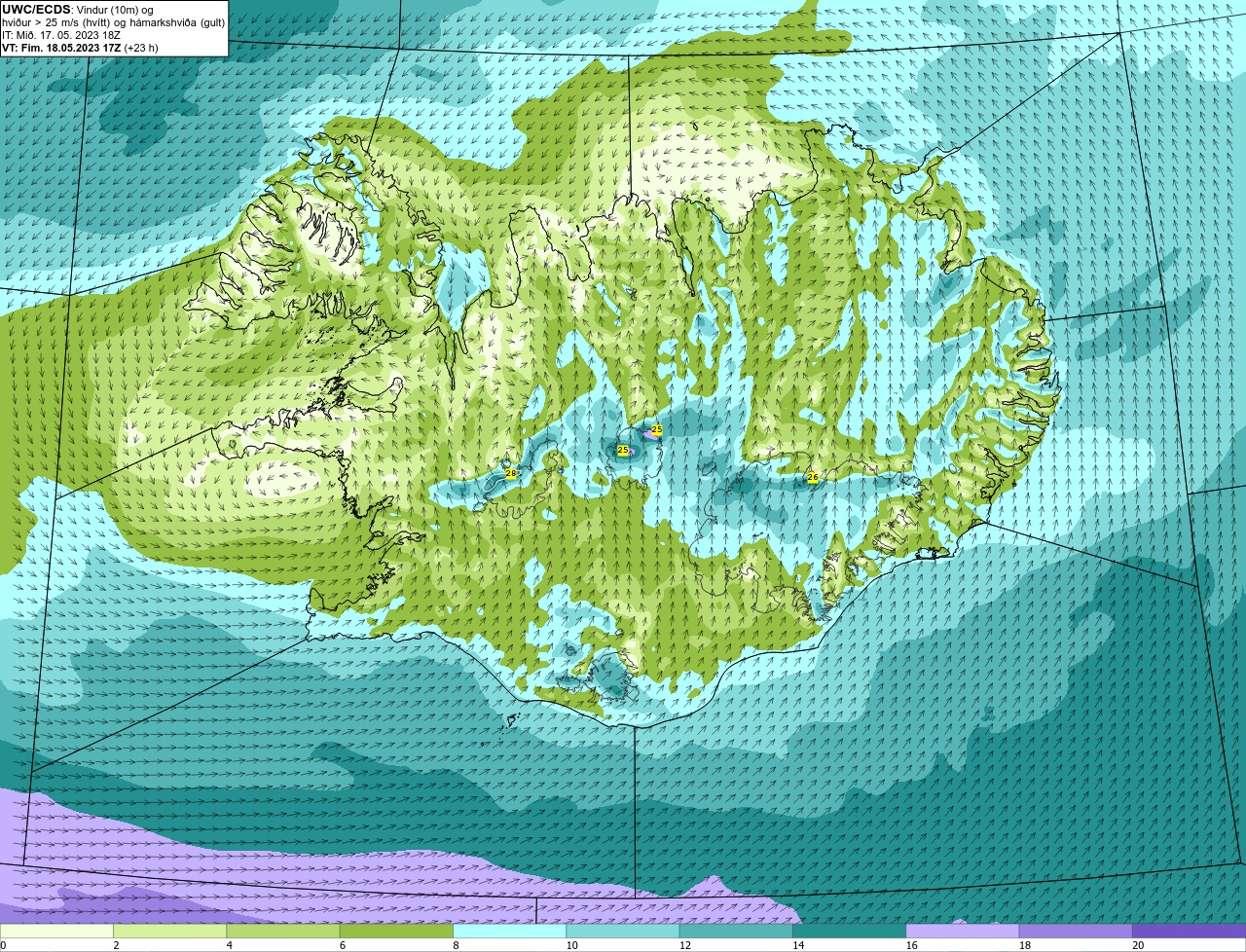Click the yellow gust label reading 28
This screenshot has height=952, width=1246.
[511, 473]
